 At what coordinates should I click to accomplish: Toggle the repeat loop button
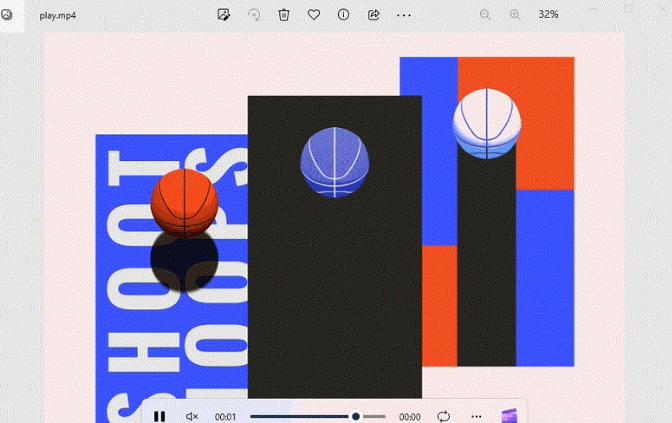444,416
